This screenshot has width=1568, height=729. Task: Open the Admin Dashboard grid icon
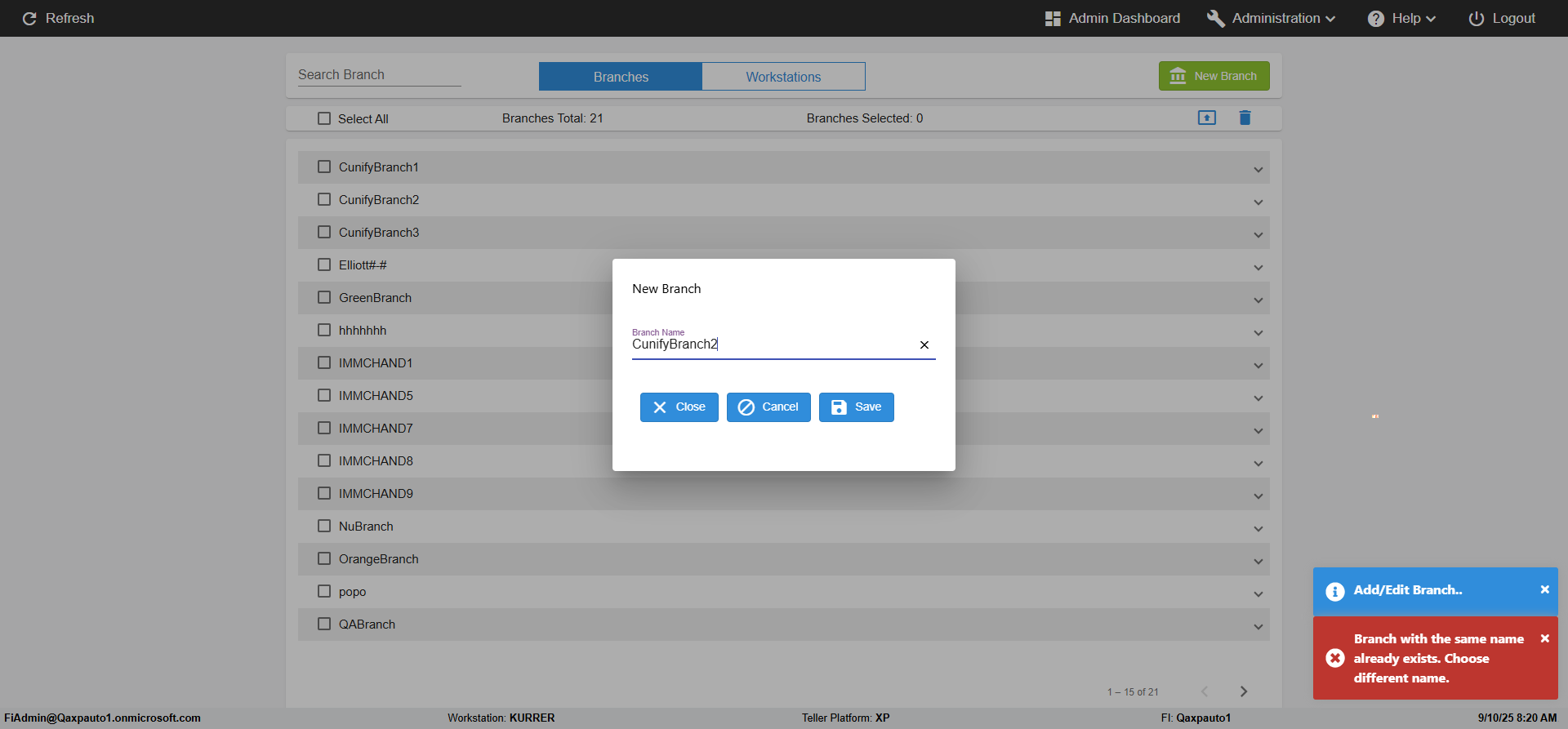tap(1053, 18)
